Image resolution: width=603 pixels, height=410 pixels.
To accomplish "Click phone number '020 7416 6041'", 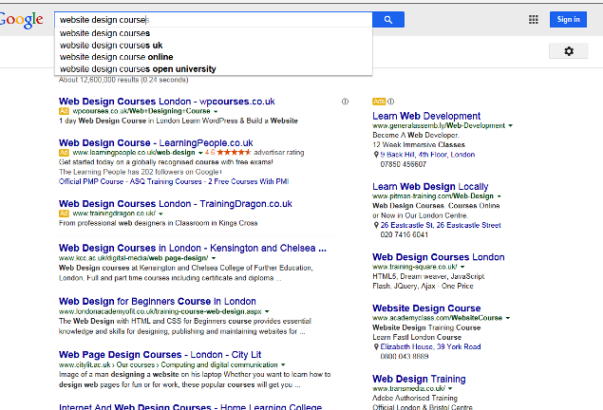I will click(404, 235).
